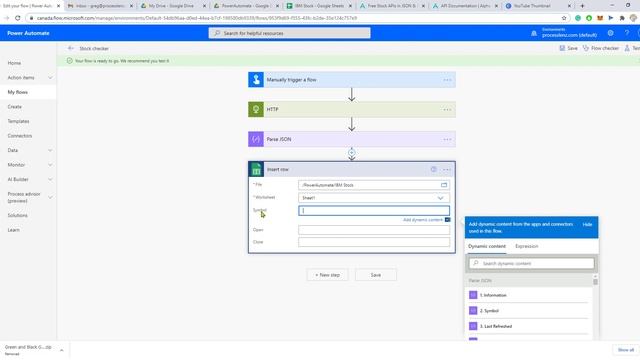Click the Manually trigger a flow icon

256,80
